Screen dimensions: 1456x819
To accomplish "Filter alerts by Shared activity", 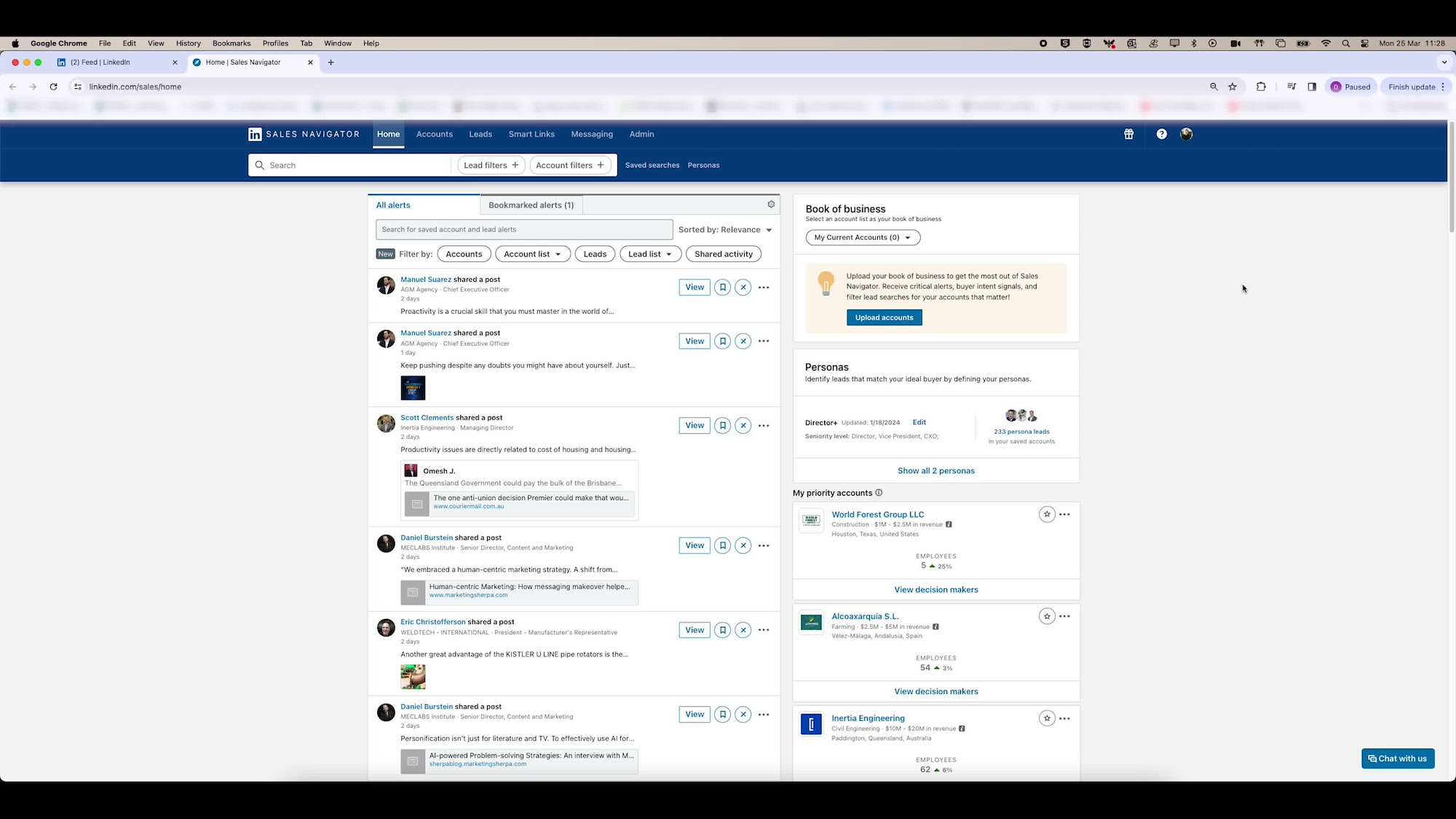I will tap(724, 254).
